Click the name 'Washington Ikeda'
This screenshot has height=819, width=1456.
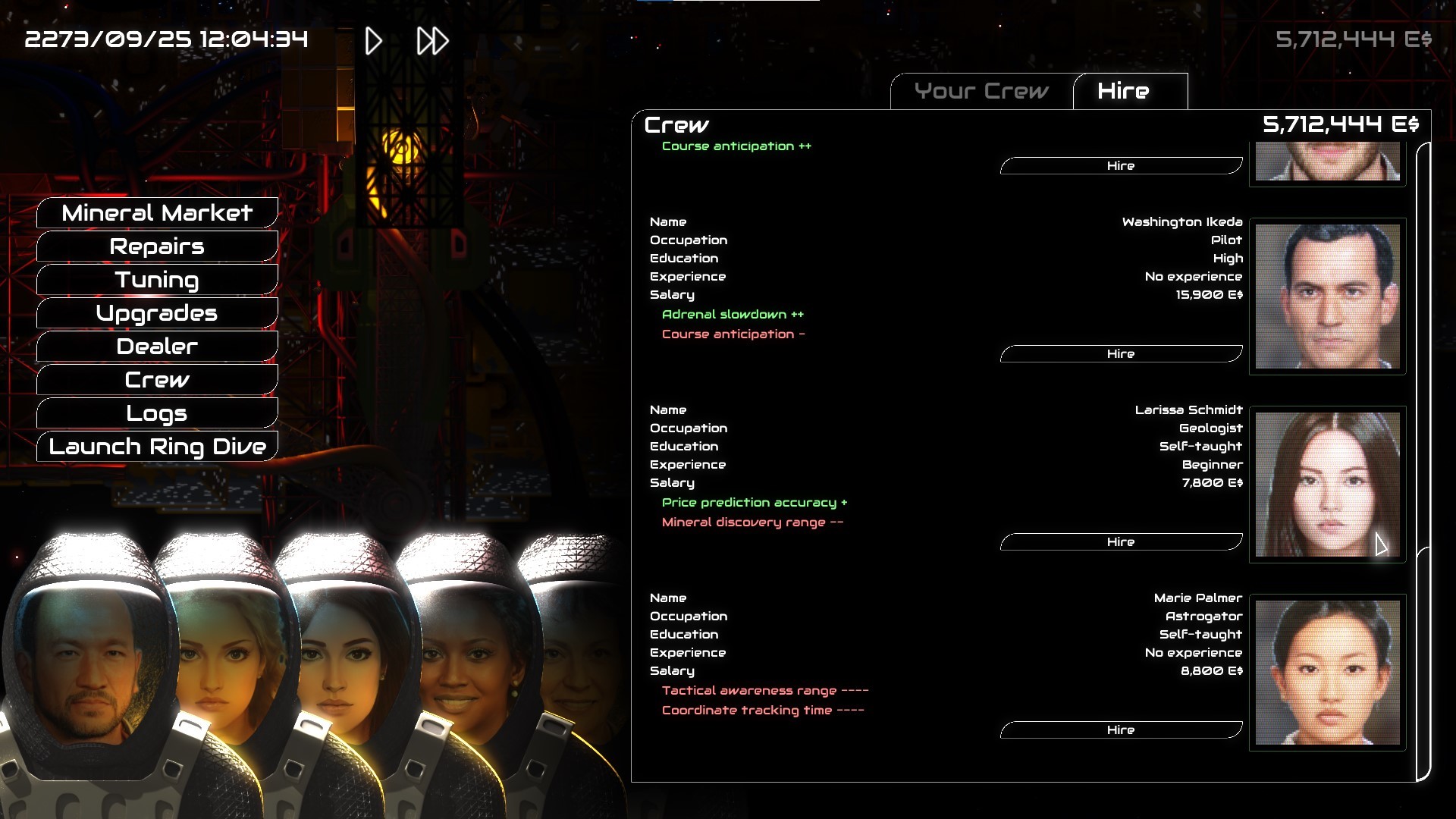tap(1182, 222)
